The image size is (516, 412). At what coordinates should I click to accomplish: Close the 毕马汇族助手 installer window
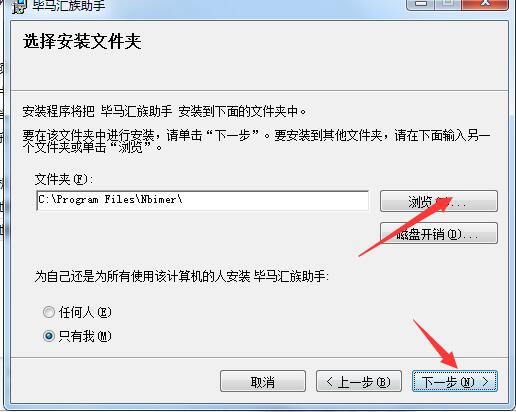pyautogui.click(x=485, y=5)
